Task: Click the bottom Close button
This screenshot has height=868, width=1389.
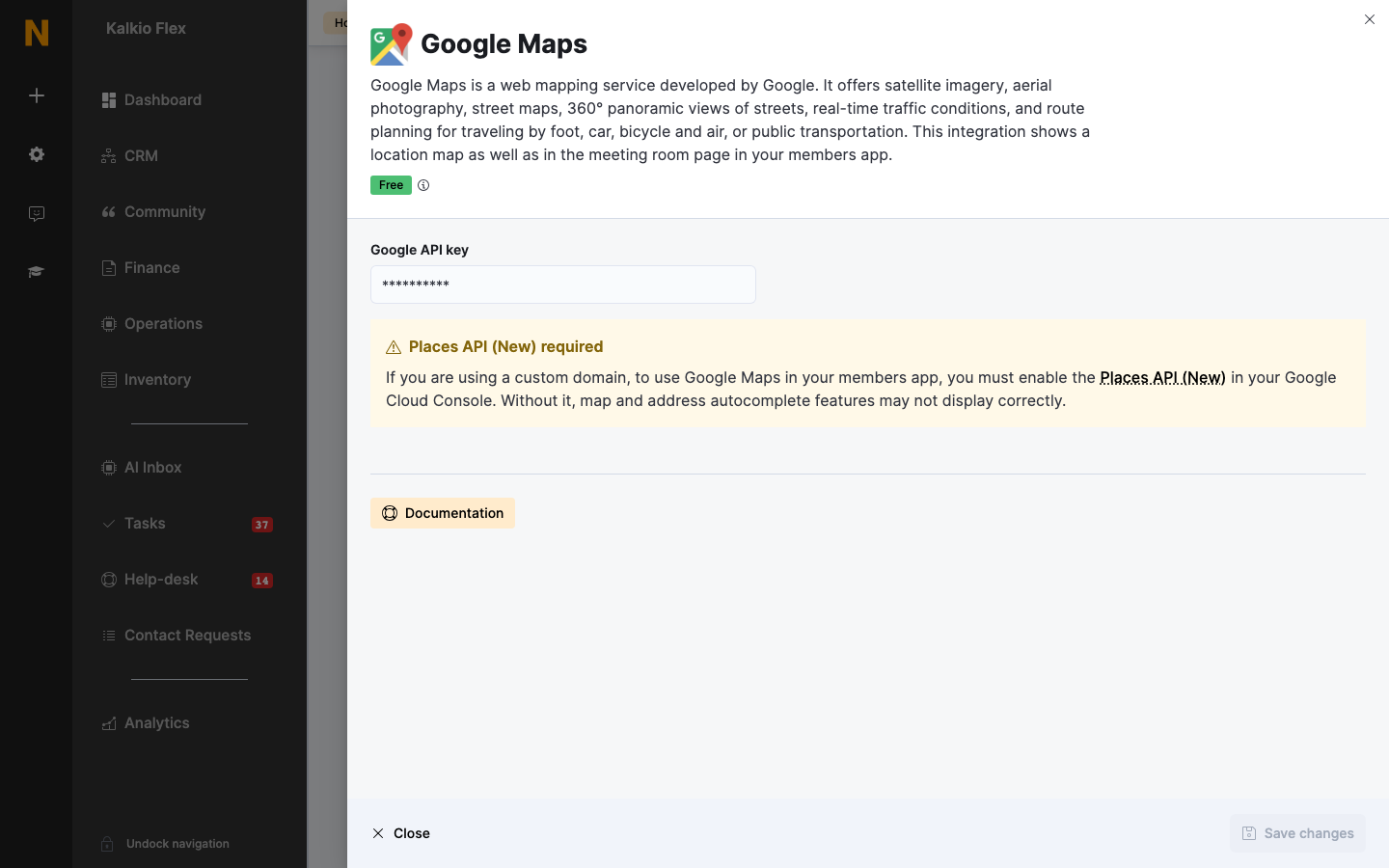Action: tap(400, 833)
